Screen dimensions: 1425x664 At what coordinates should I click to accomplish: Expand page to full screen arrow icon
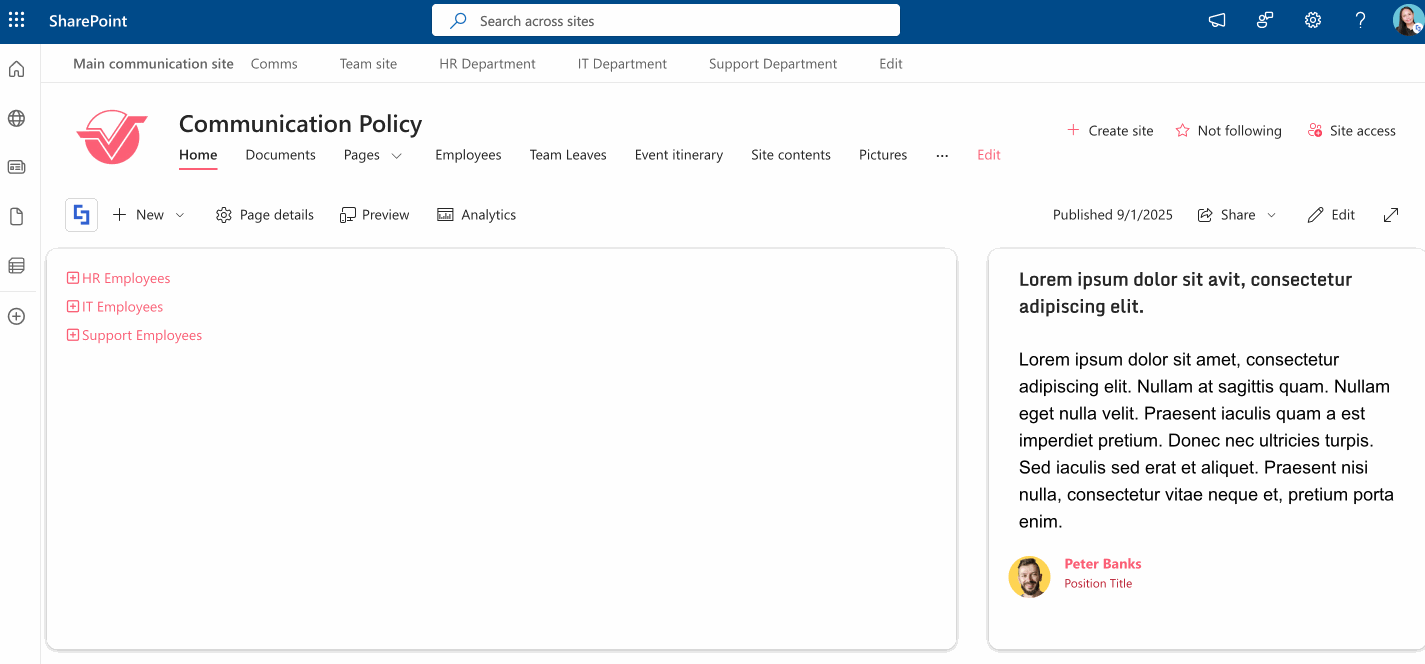click(1391, 215)
